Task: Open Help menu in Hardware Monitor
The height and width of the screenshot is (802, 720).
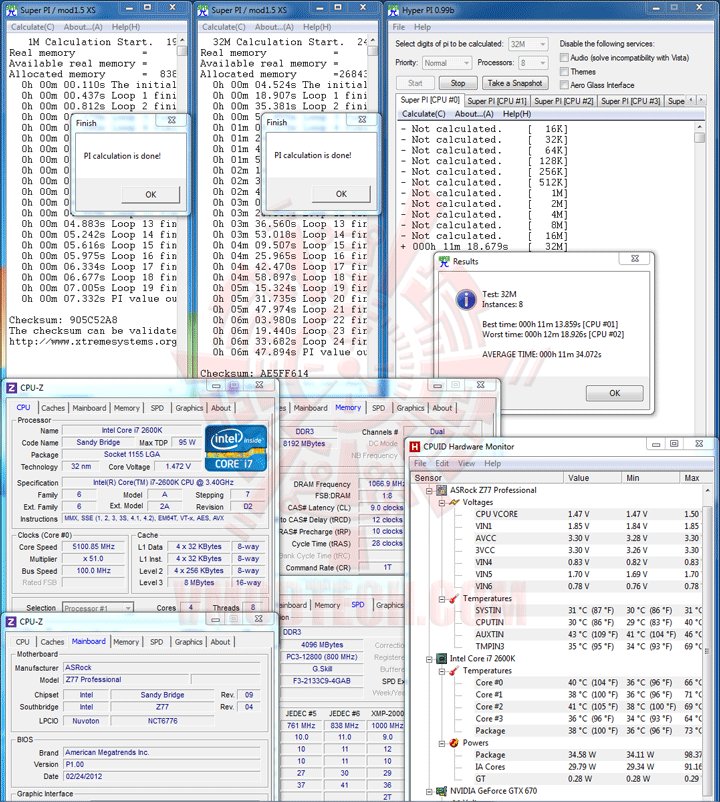Action: (x=492, y=463)
